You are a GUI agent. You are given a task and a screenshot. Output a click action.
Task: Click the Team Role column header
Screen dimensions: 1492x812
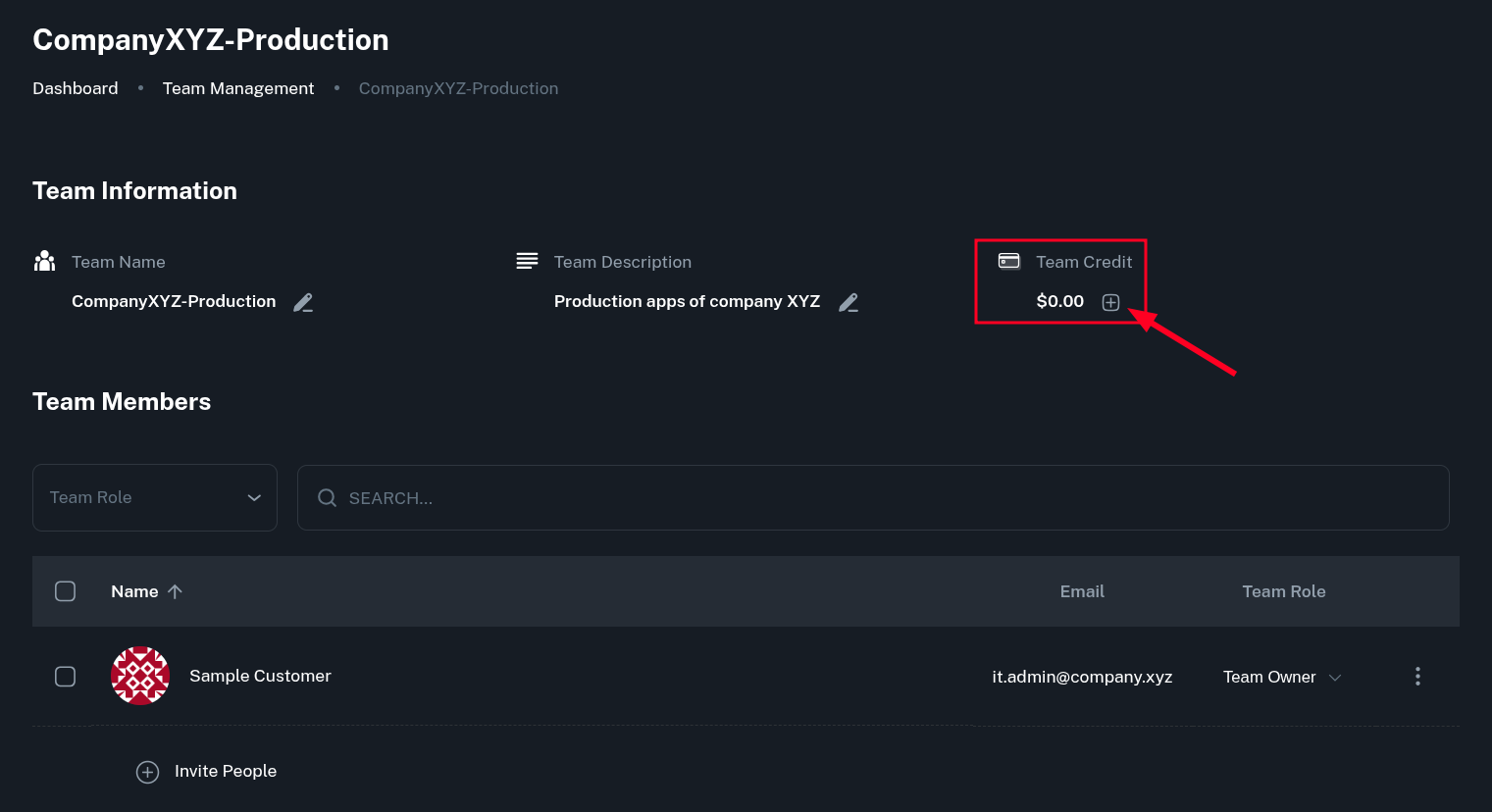[x=1283, y=591]
